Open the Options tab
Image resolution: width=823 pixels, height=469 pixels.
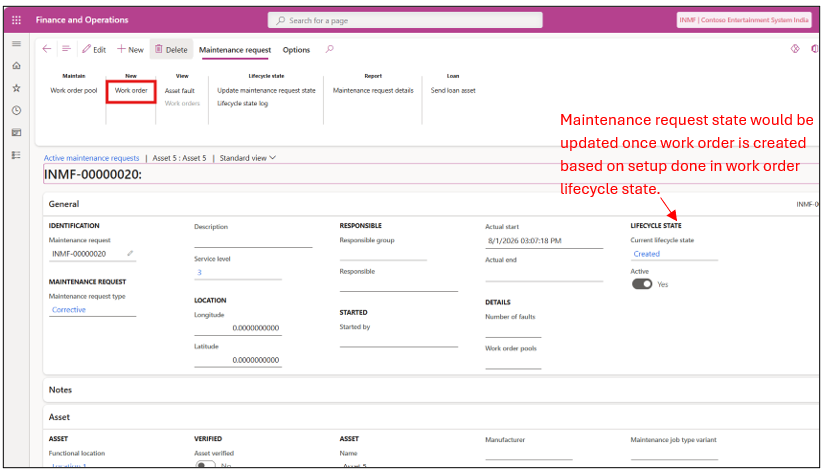tap(296, 50)
